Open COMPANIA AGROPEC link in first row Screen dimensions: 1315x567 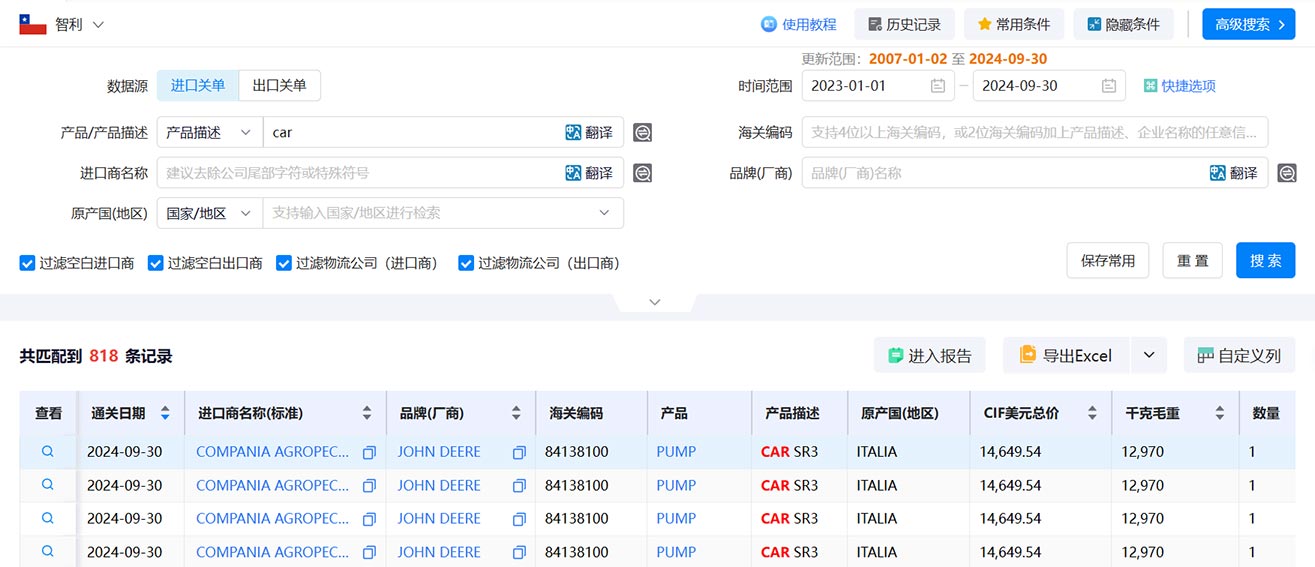(x=273, y=452)
